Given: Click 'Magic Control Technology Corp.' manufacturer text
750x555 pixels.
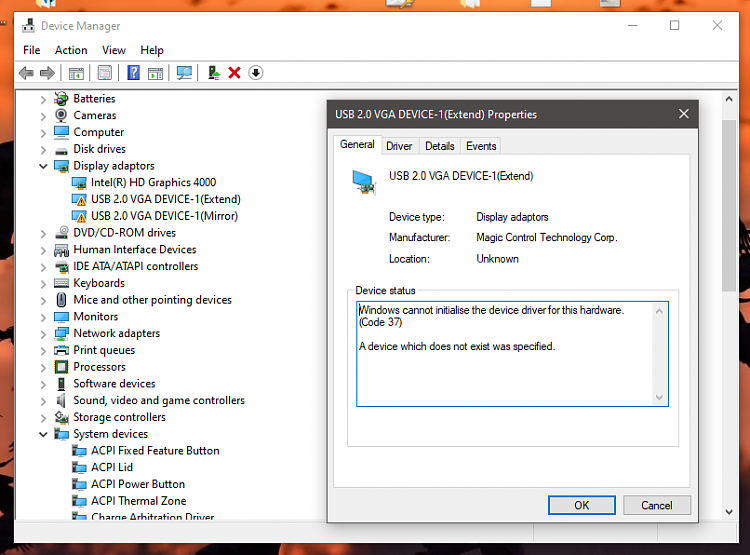Looking at the screenshot, I should [547, 237].
